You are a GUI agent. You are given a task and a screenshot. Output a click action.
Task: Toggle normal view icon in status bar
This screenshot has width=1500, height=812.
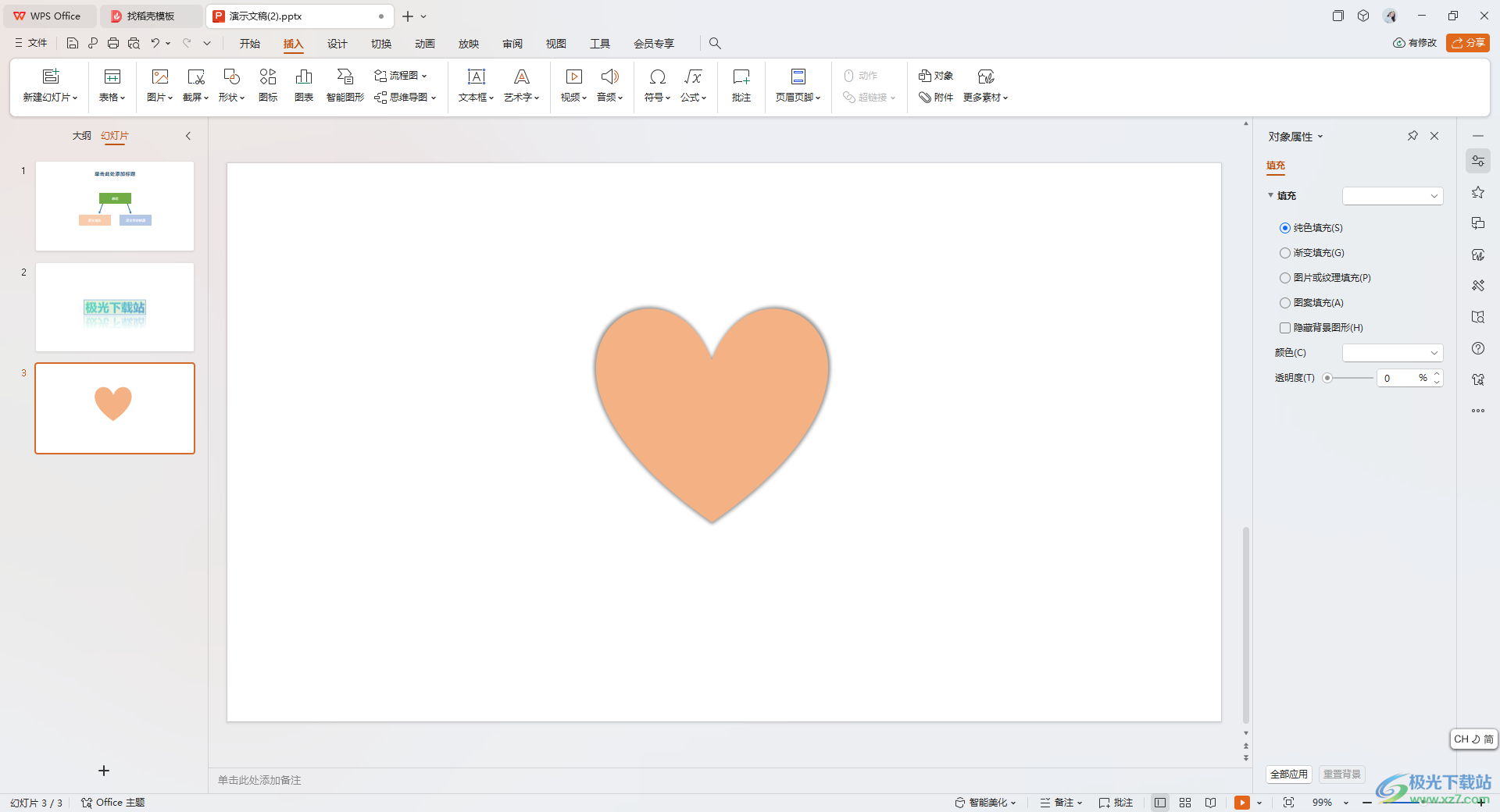pyautogui.click(x=1160, y=803)
